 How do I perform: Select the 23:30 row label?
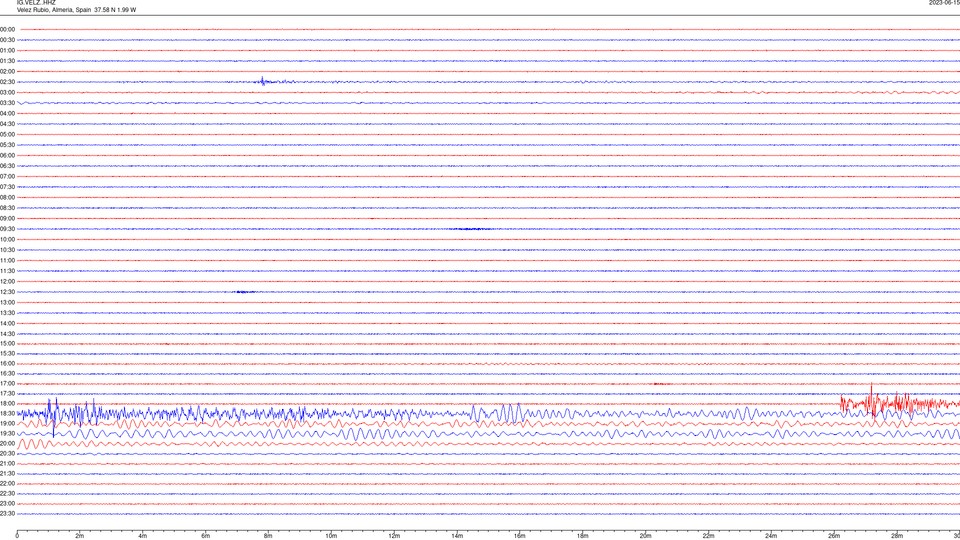coord(7,514)
